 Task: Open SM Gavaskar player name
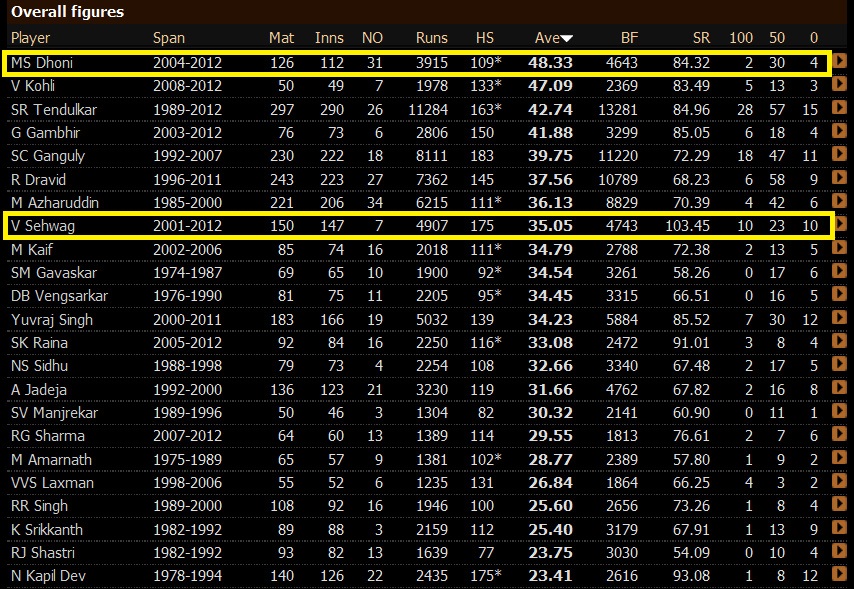tap(54, 272)
